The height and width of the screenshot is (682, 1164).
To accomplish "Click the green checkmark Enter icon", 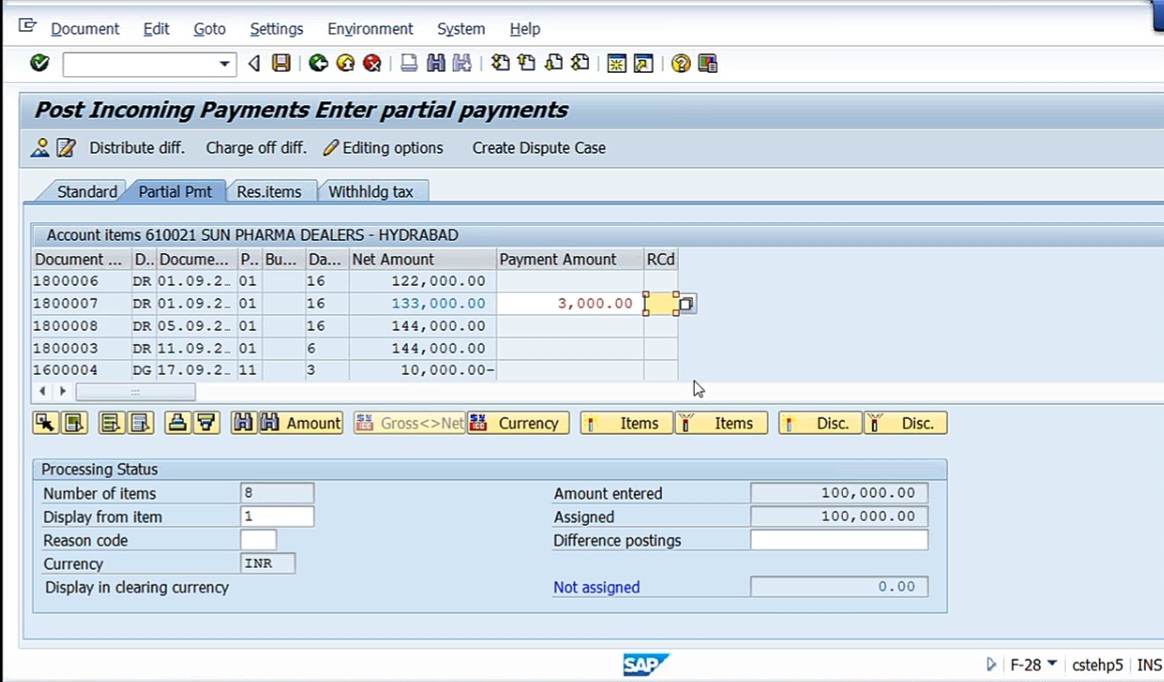I will coord(39,63).
